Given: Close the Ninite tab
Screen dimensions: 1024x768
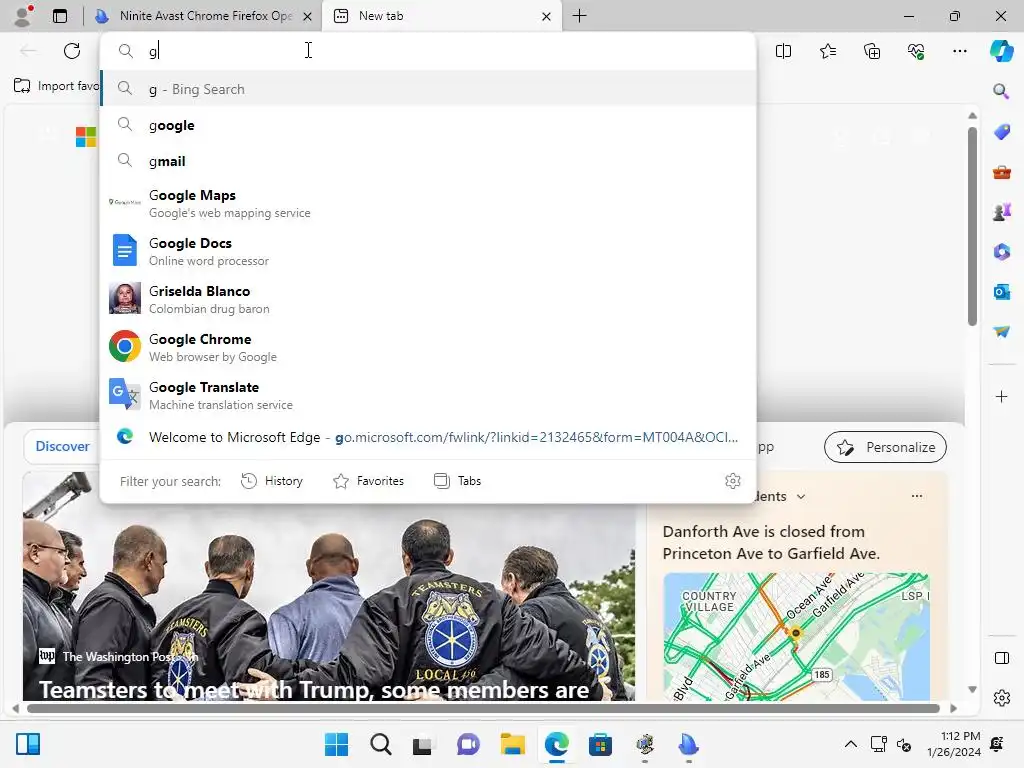Looking at the screenshot, I should (x=307, y=16).
